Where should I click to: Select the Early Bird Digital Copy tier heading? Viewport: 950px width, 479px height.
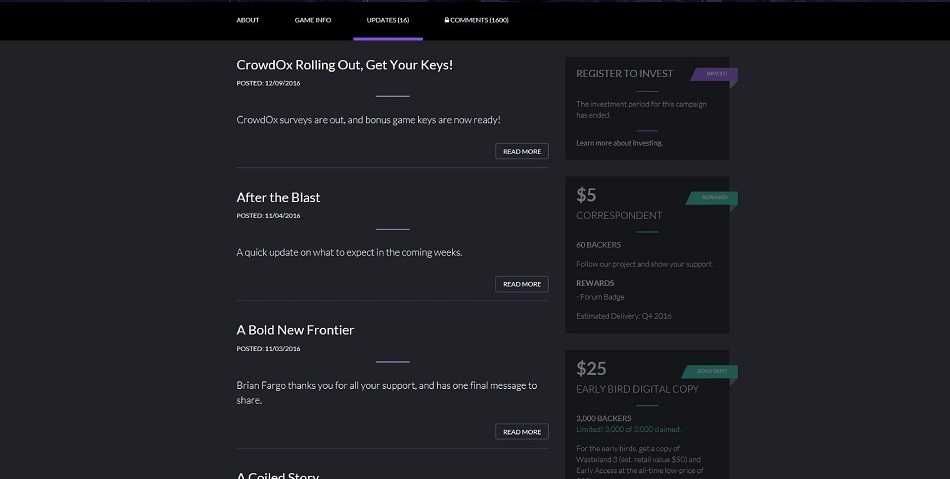(x=637, y=389)
